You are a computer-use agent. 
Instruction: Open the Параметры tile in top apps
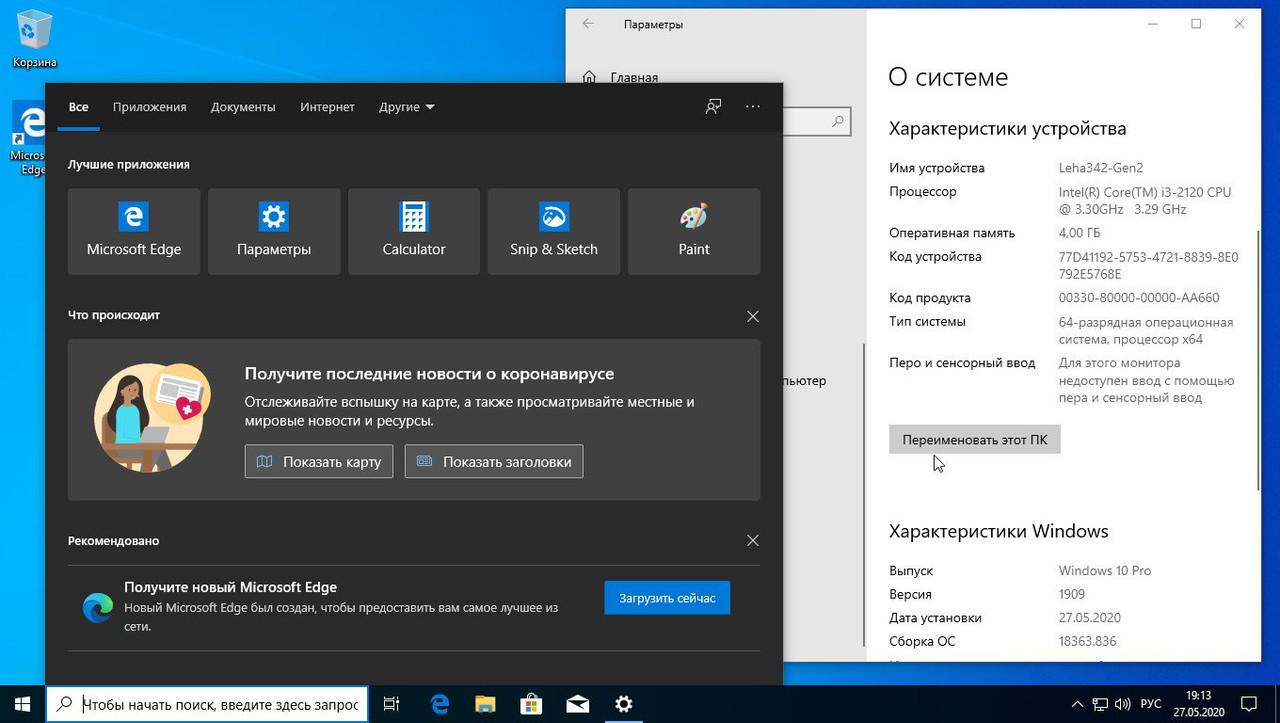pos(274,231)
